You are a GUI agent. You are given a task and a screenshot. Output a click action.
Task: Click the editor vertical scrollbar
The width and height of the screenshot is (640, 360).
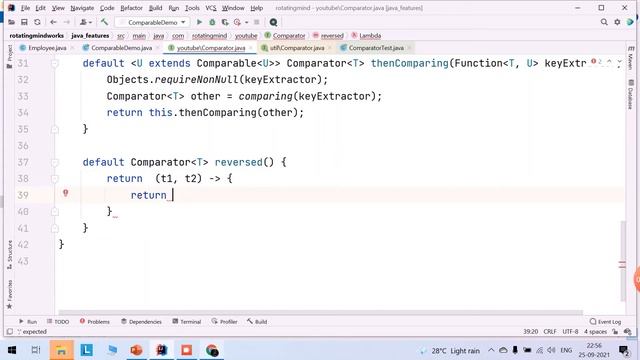click(622, 261)
